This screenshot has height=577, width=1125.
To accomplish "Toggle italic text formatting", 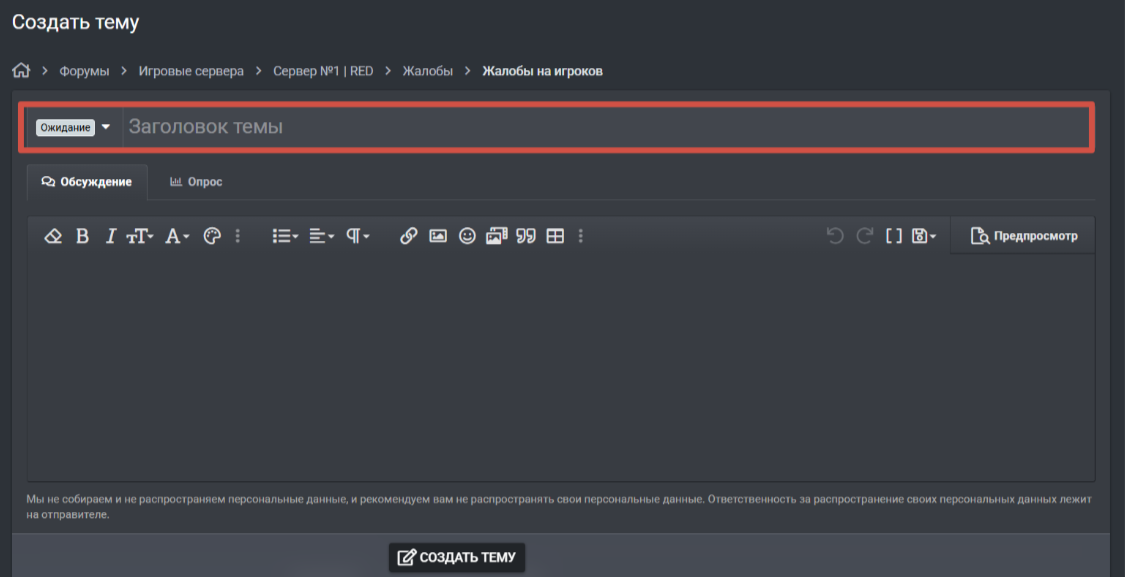I will point(110,236).
